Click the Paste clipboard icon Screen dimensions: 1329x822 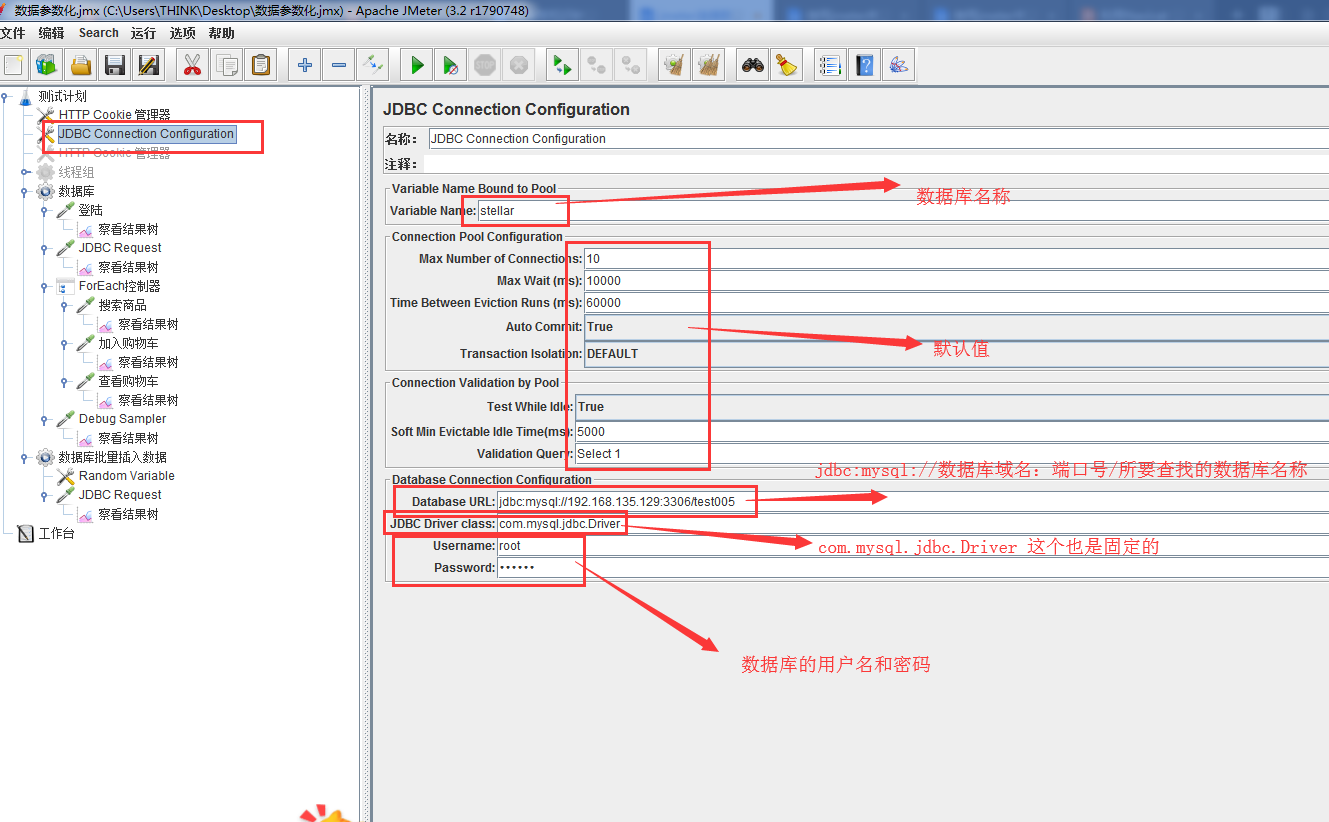click(x=261, y=66)
